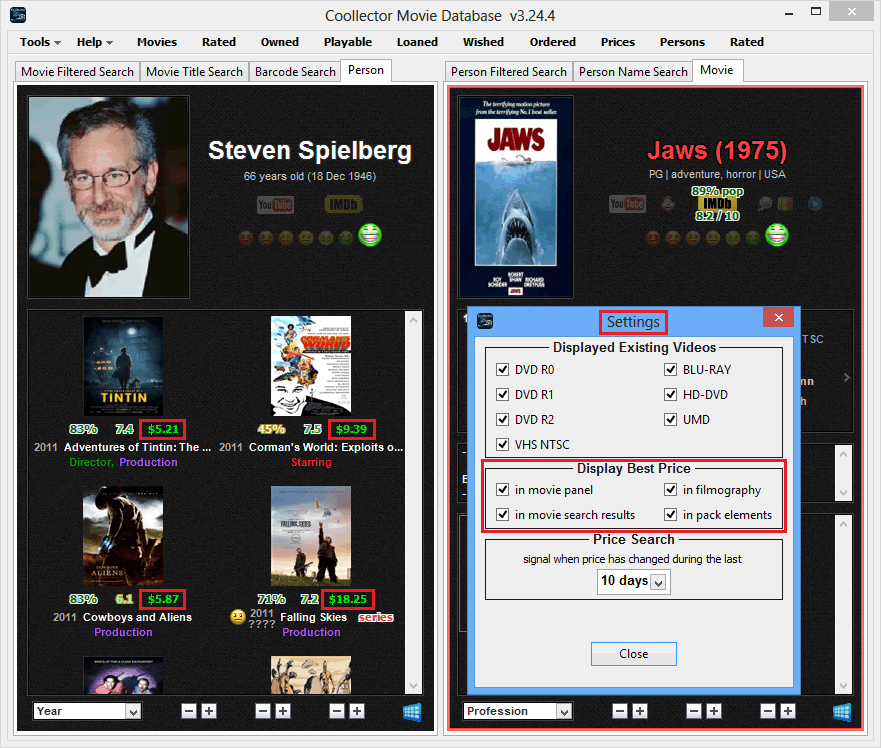This screenshot has width=881, height=748.
Task: Open IMDb page for Steven Spielberg
Action: [x=343, y=205]
